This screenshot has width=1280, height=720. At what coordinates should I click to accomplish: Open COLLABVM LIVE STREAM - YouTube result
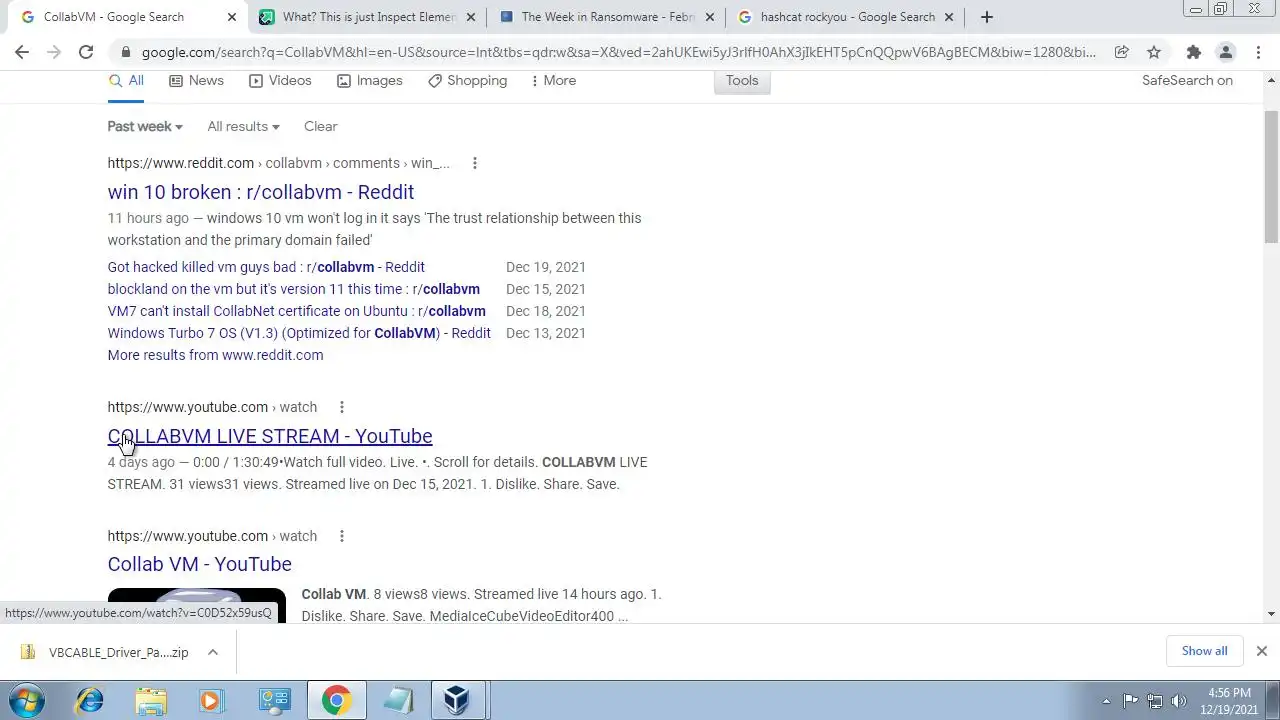[x=270, y=436]
